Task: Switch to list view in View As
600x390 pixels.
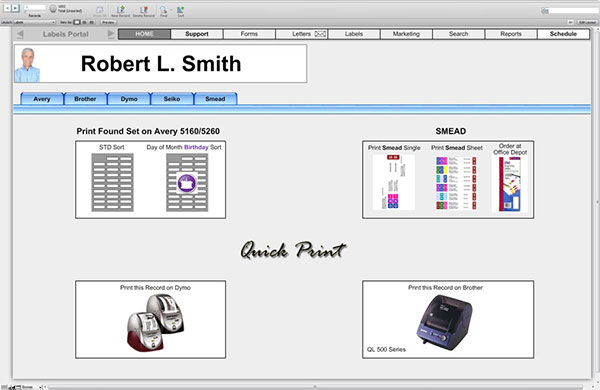Action: point(84,22)
